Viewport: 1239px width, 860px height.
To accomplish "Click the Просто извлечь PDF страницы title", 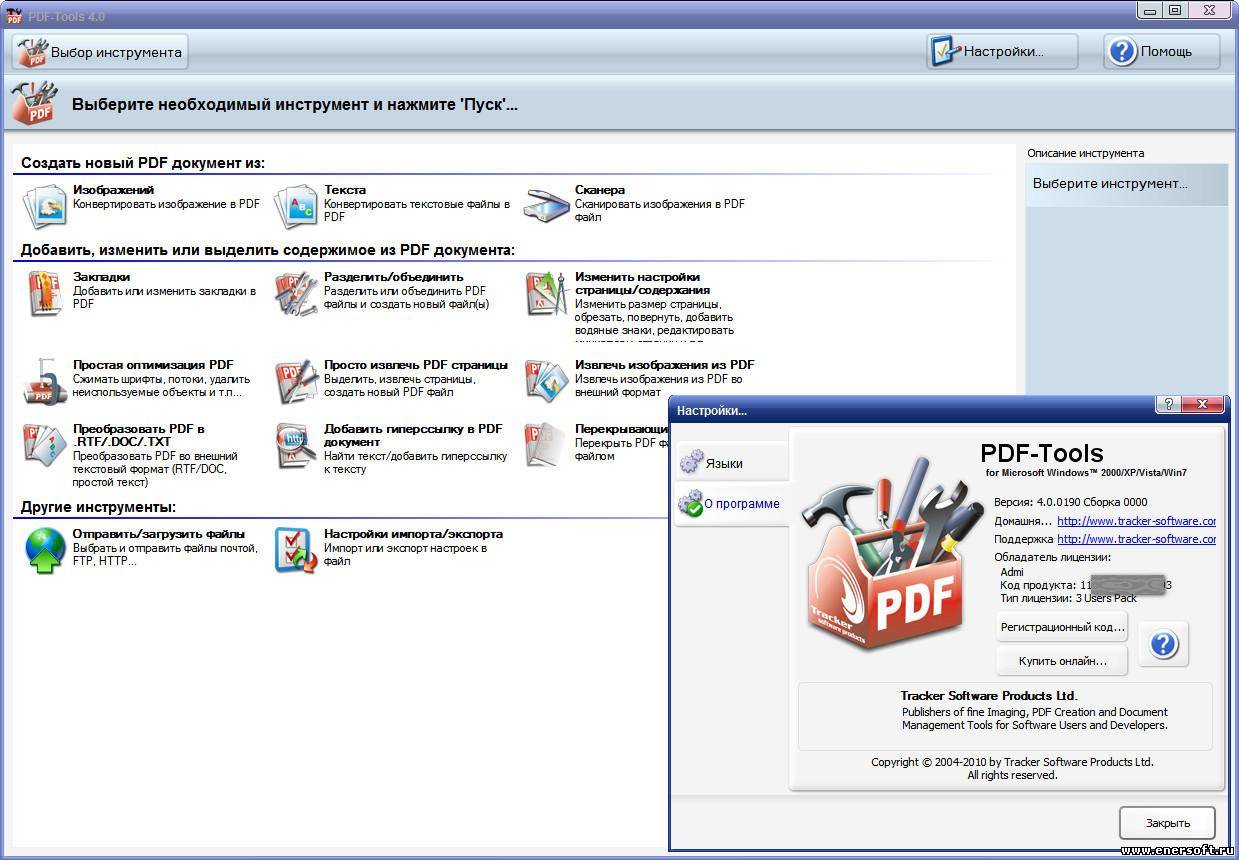I will pyautogui.click(x=416, y=365).
